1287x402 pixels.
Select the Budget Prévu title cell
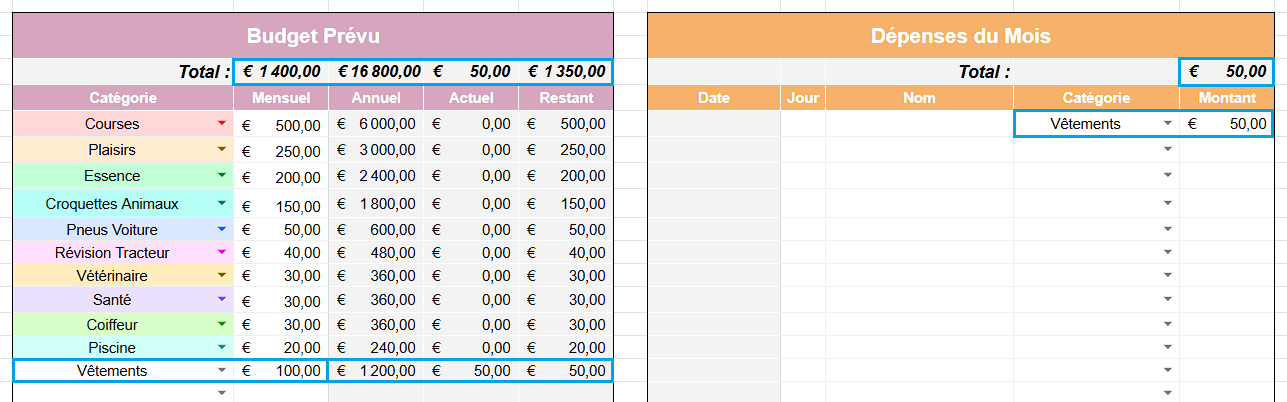click(x=312, y=37)
